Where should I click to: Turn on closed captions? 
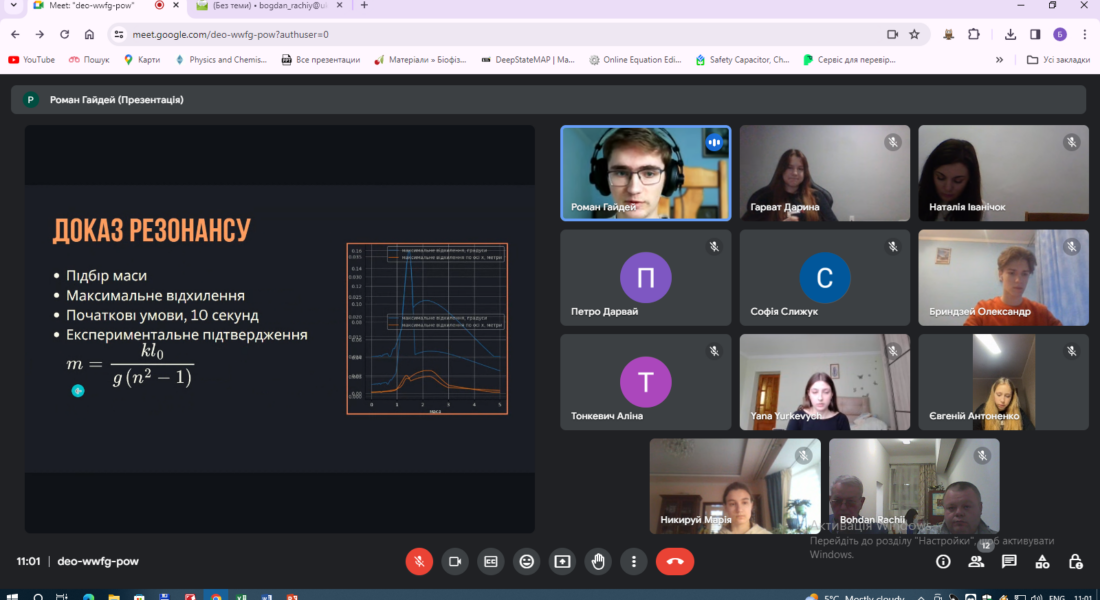tap(490, 561)
